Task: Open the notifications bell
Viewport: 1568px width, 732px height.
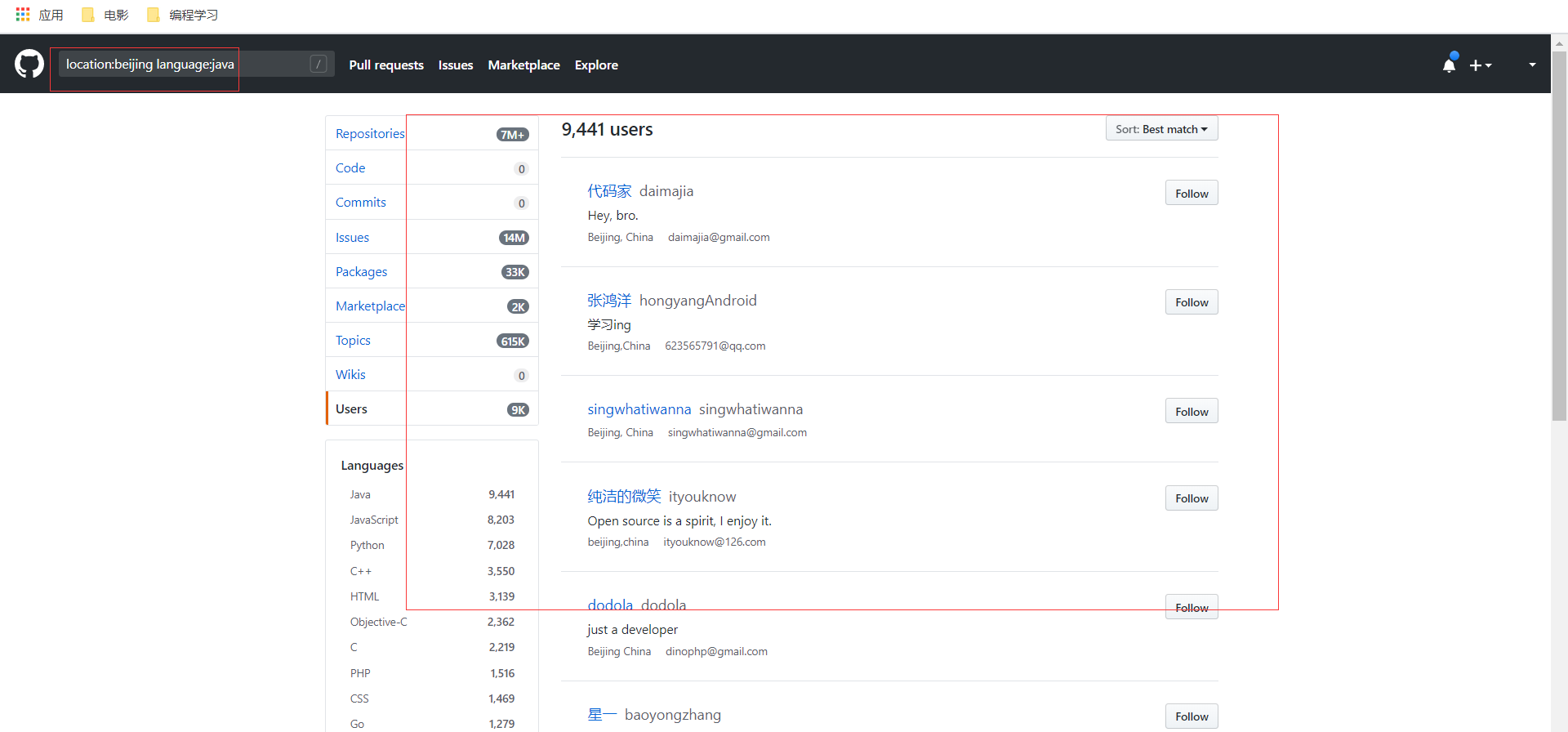Action: 1449,65
